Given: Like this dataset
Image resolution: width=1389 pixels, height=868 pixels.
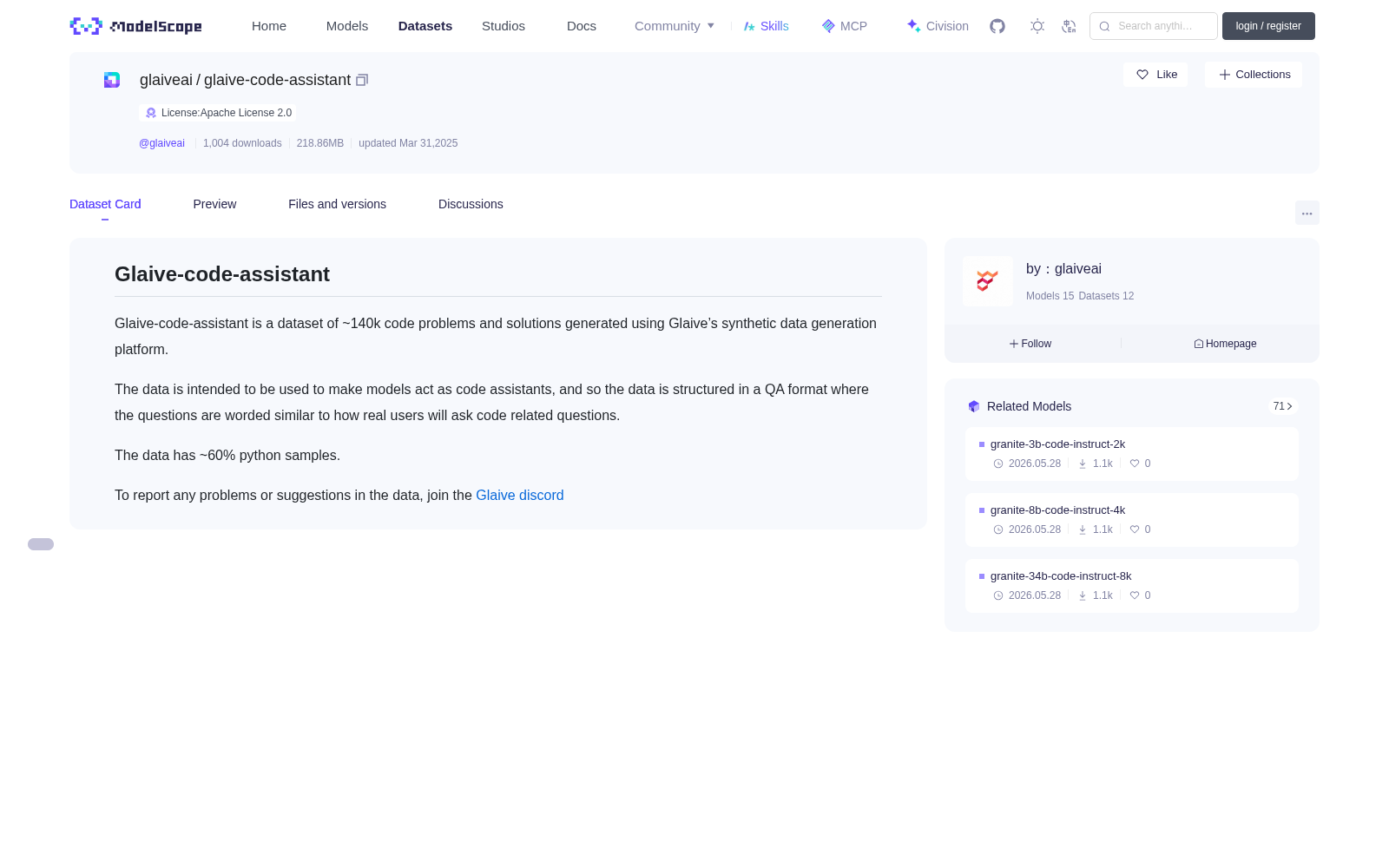Looking at the screenshot, I should 1155,75.
